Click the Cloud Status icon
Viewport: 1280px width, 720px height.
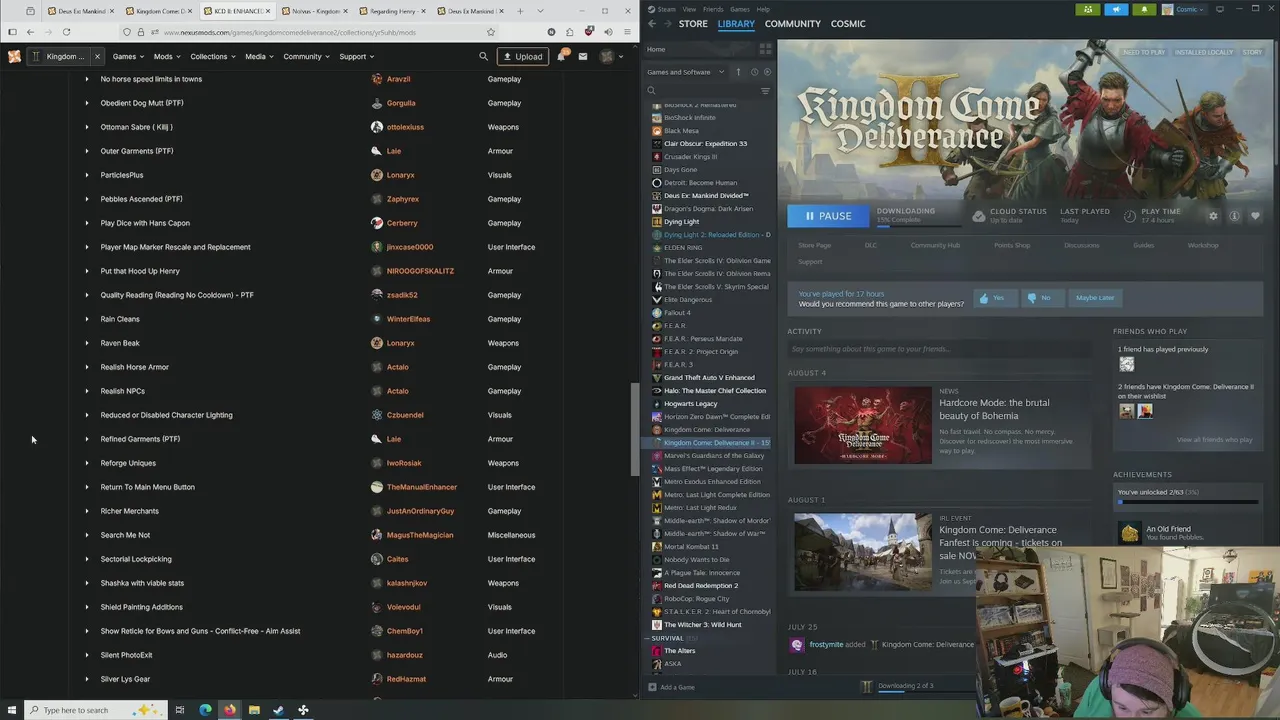pos(979,216)
